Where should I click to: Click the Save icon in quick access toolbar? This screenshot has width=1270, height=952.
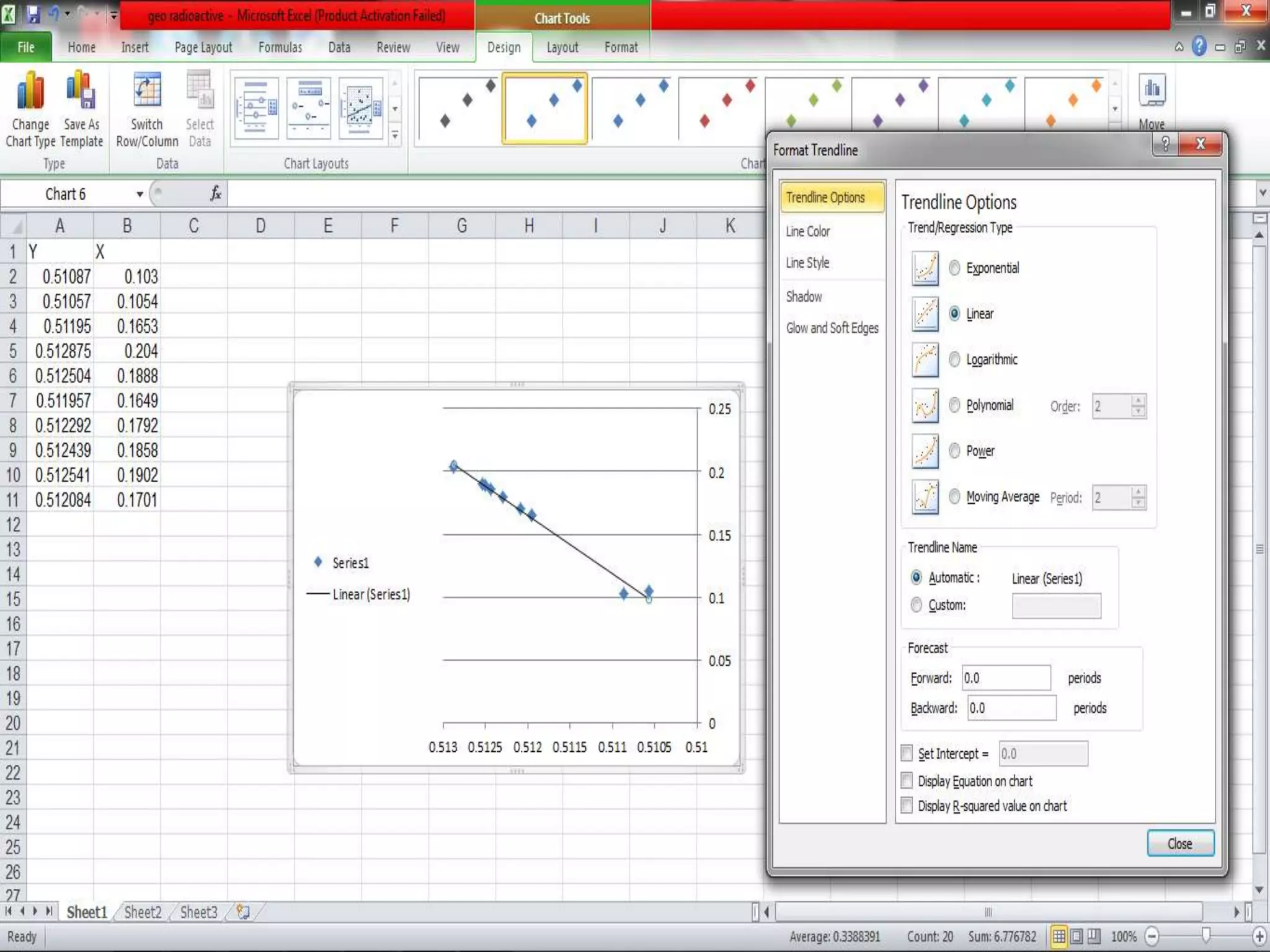pos(33,14)
